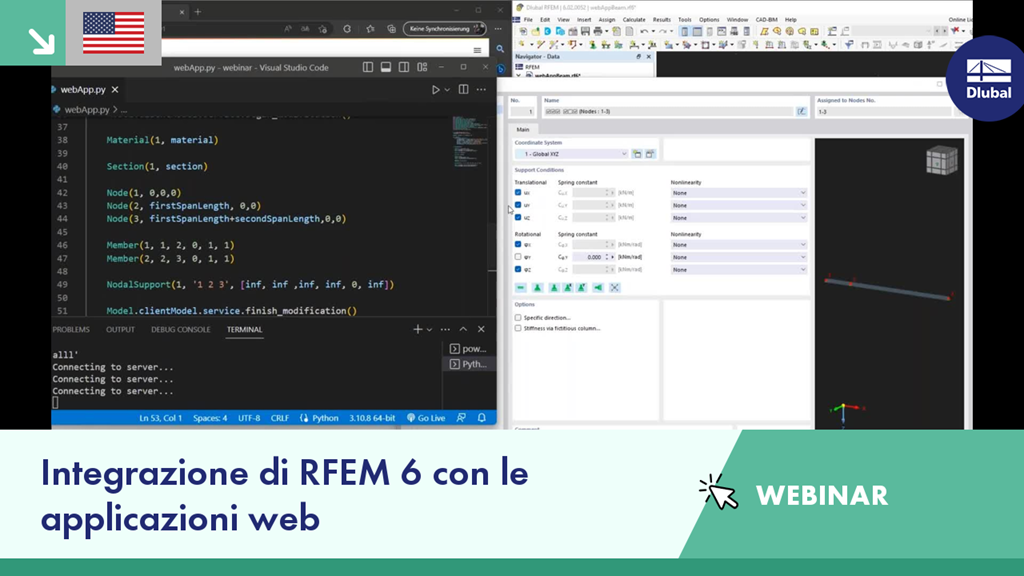Toggle VS Code primary side bar layout icon
The height and width of the screenshot is (576, 1024).
click(x=368, y=67)
